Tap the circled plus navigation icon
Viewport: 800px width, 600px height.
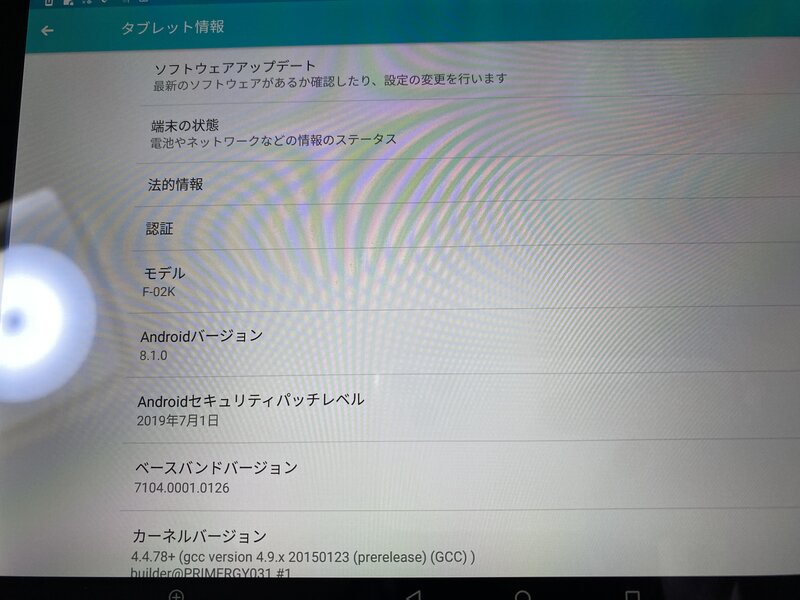pos(177,595)
